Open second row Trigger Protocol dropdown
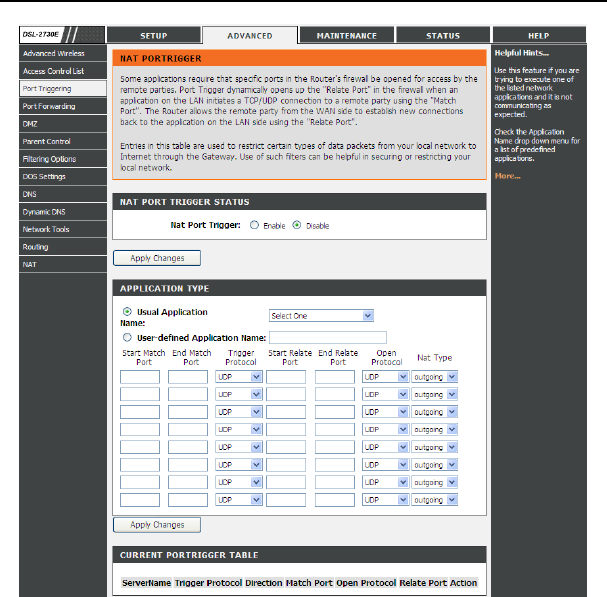This screenshot has width=607, height=597. (239, 394)
